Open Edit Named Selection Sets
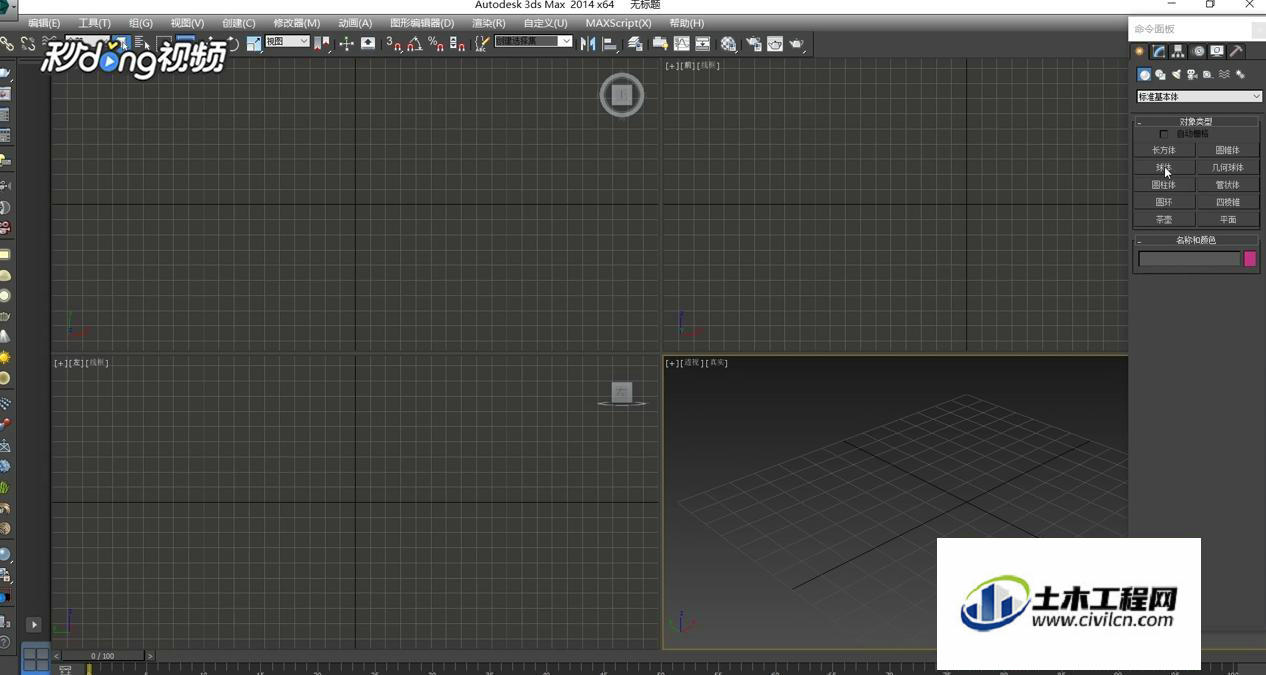Screen dimensions: 1266x675 tap(482, 43)
